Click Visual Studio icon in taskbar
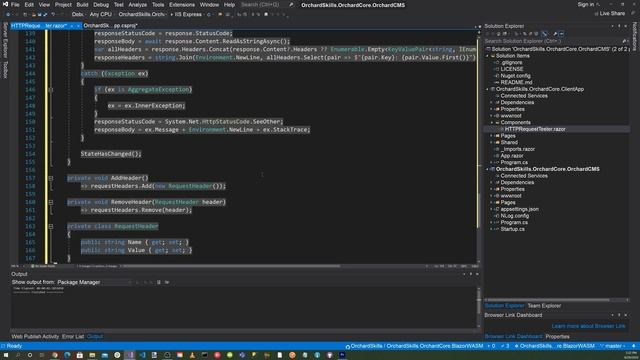This screenshot has width=640, height=360. pyautogui.click(x=130, y=355)
